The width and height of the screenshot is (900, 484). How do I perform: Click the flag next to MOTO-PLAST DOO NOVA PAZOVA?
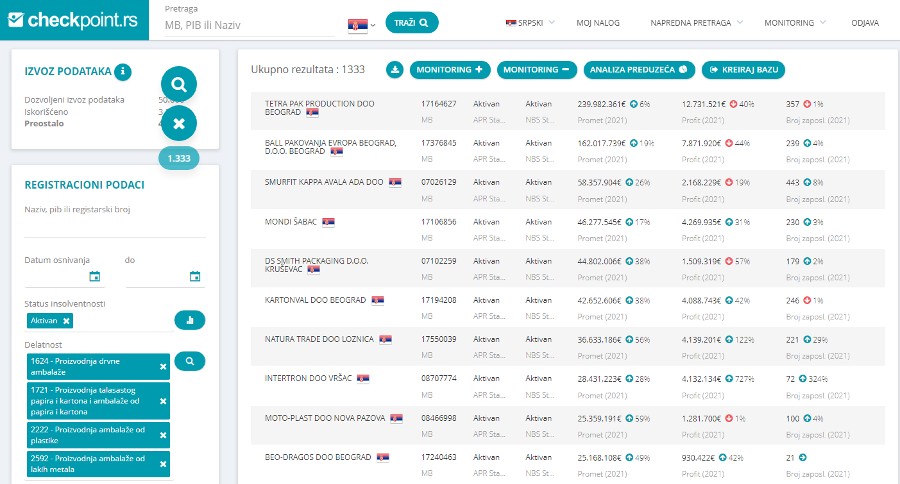[x=396, y=419]
